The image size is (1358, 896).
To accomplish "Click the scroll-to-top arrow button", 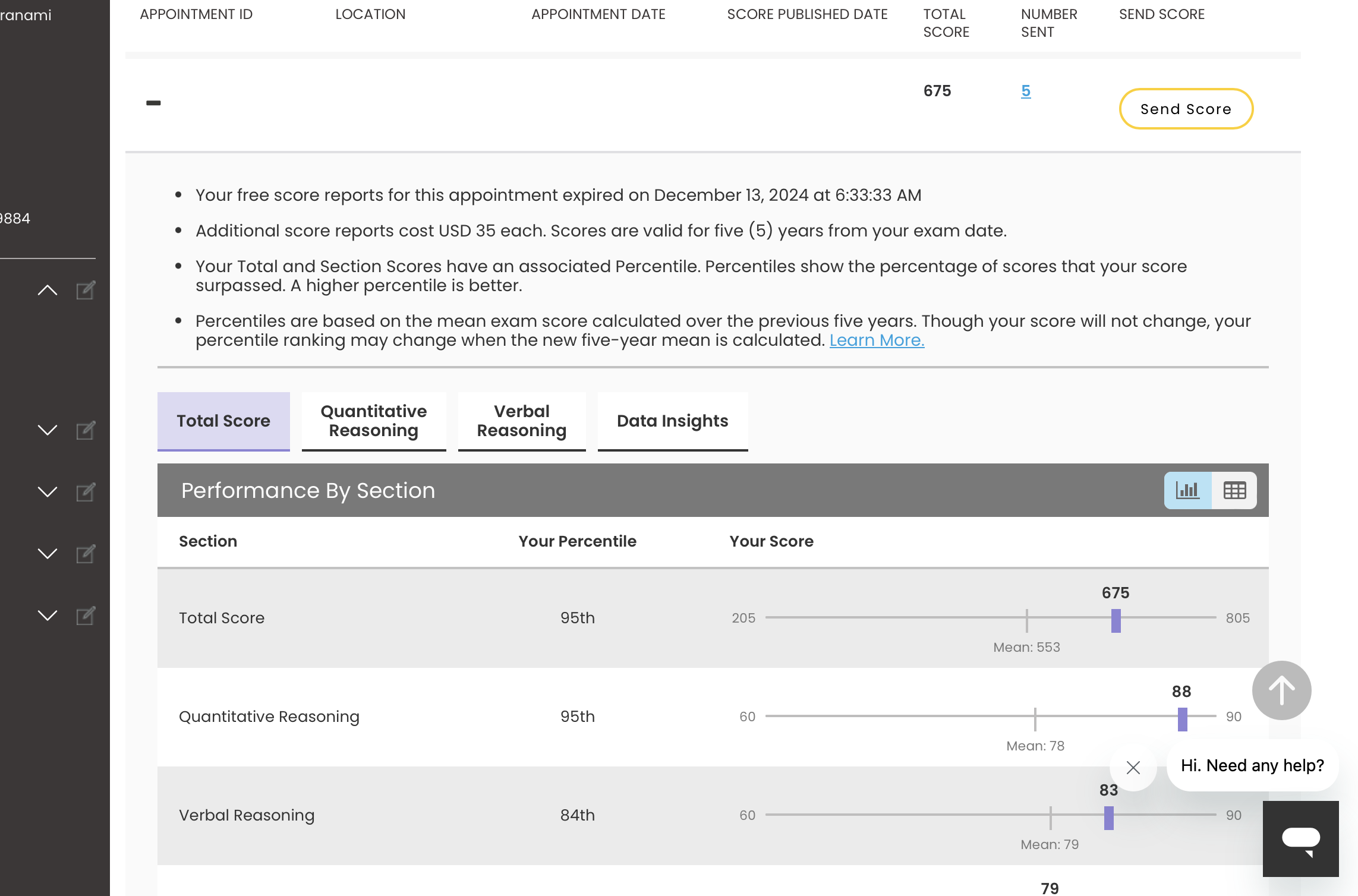I will click(x=1281, y=690).
